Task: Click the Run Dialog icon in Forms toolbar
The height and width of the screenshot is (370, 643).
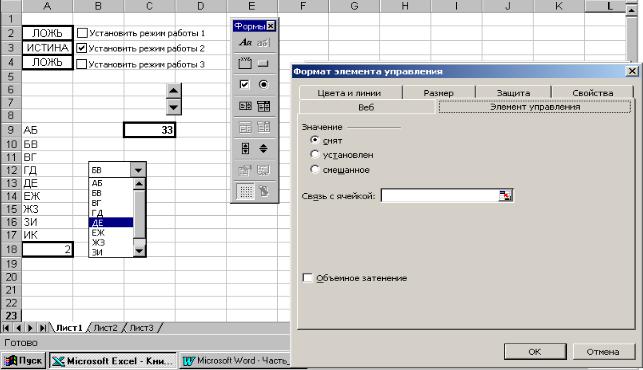Action: 264,191
